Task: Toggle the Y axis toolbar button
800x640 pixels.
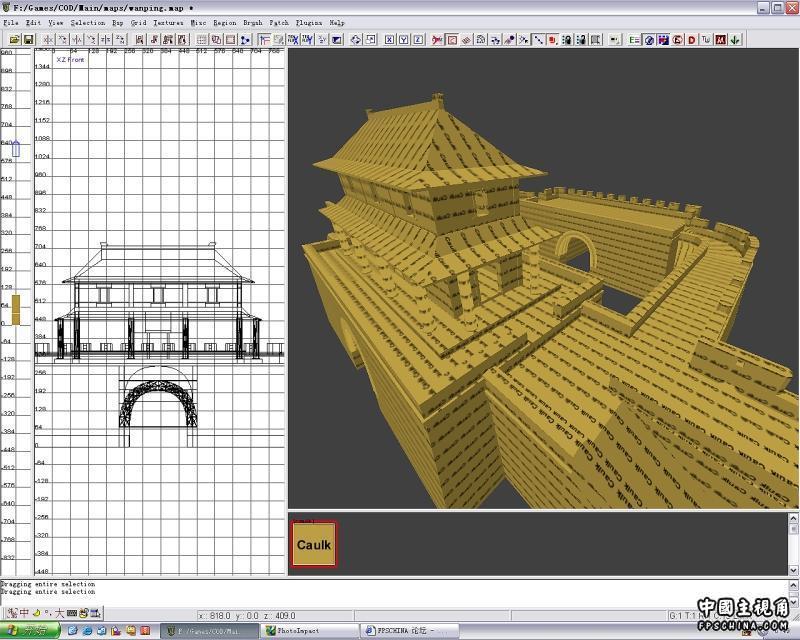Action: click(403, 40)
